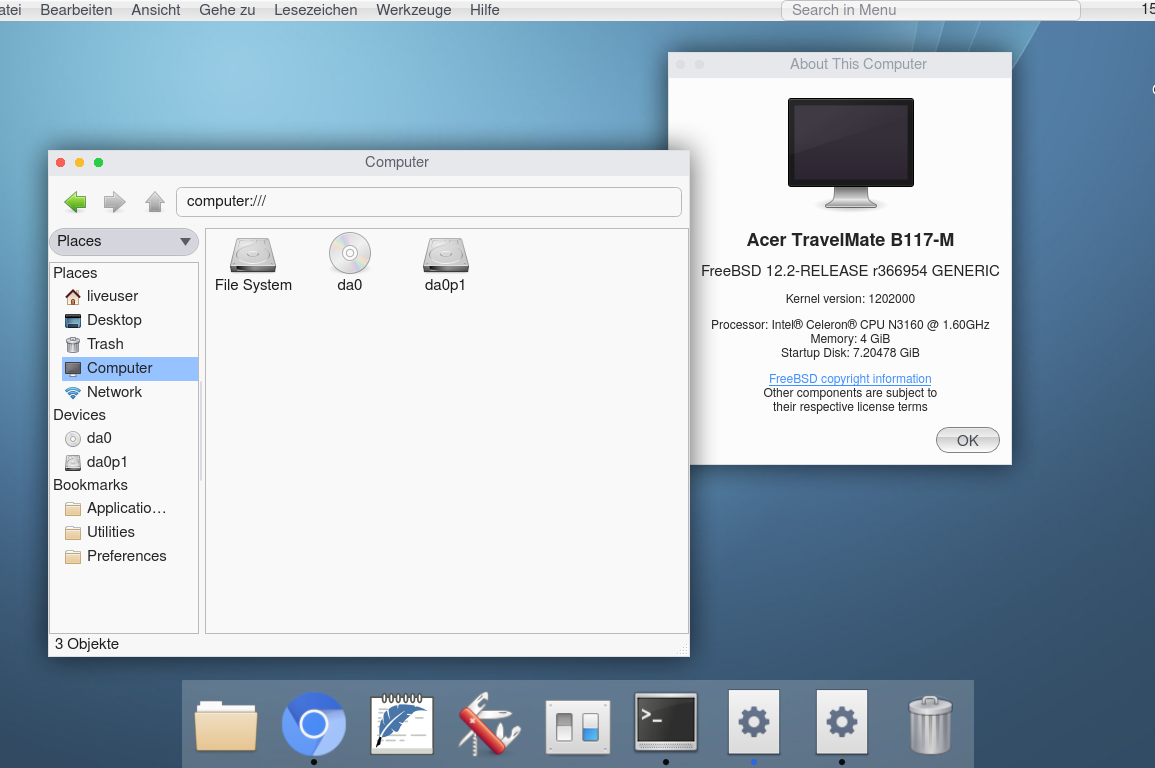Select Network in the Places sidebar
Image resolution: width=1155 pixels, height=768 pixels.
click(114, 392)
